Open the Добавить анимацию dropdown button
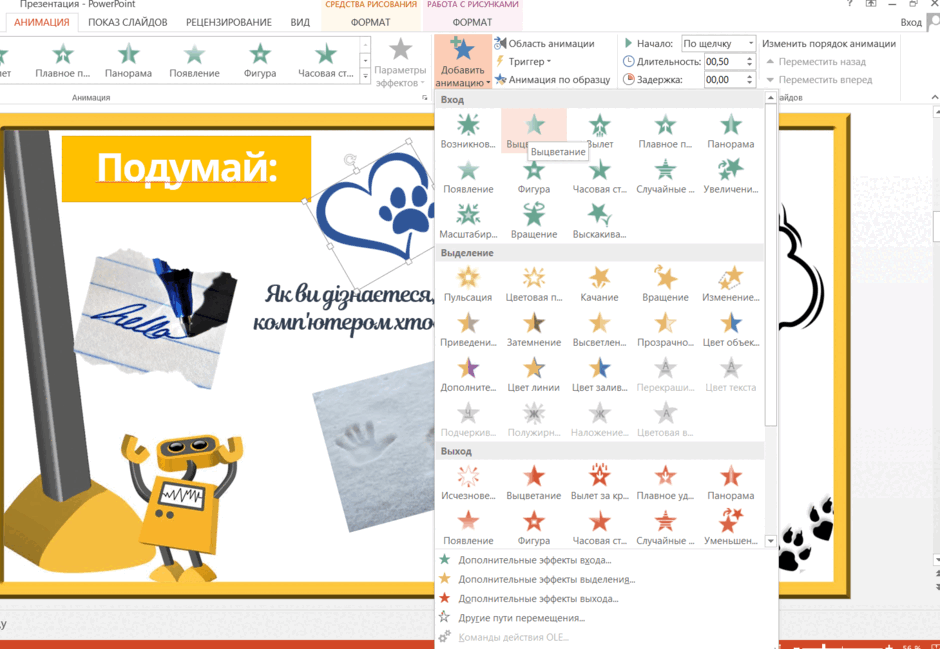940x649 pixels. click(462, 62)
